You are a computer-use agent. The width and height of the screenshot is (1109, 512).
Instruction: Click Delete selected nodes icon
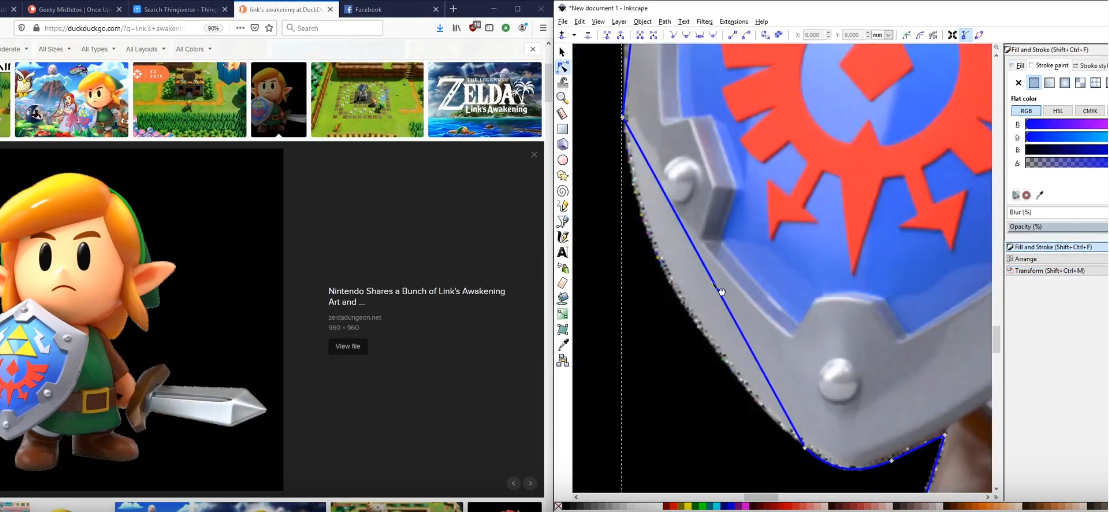(x=588, y=35)
